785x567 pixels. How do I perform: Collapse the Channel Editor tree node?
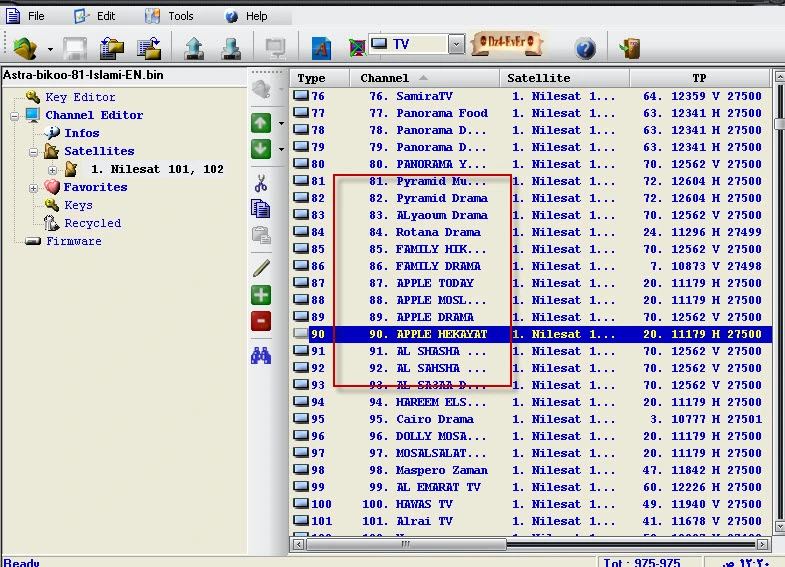15,116
